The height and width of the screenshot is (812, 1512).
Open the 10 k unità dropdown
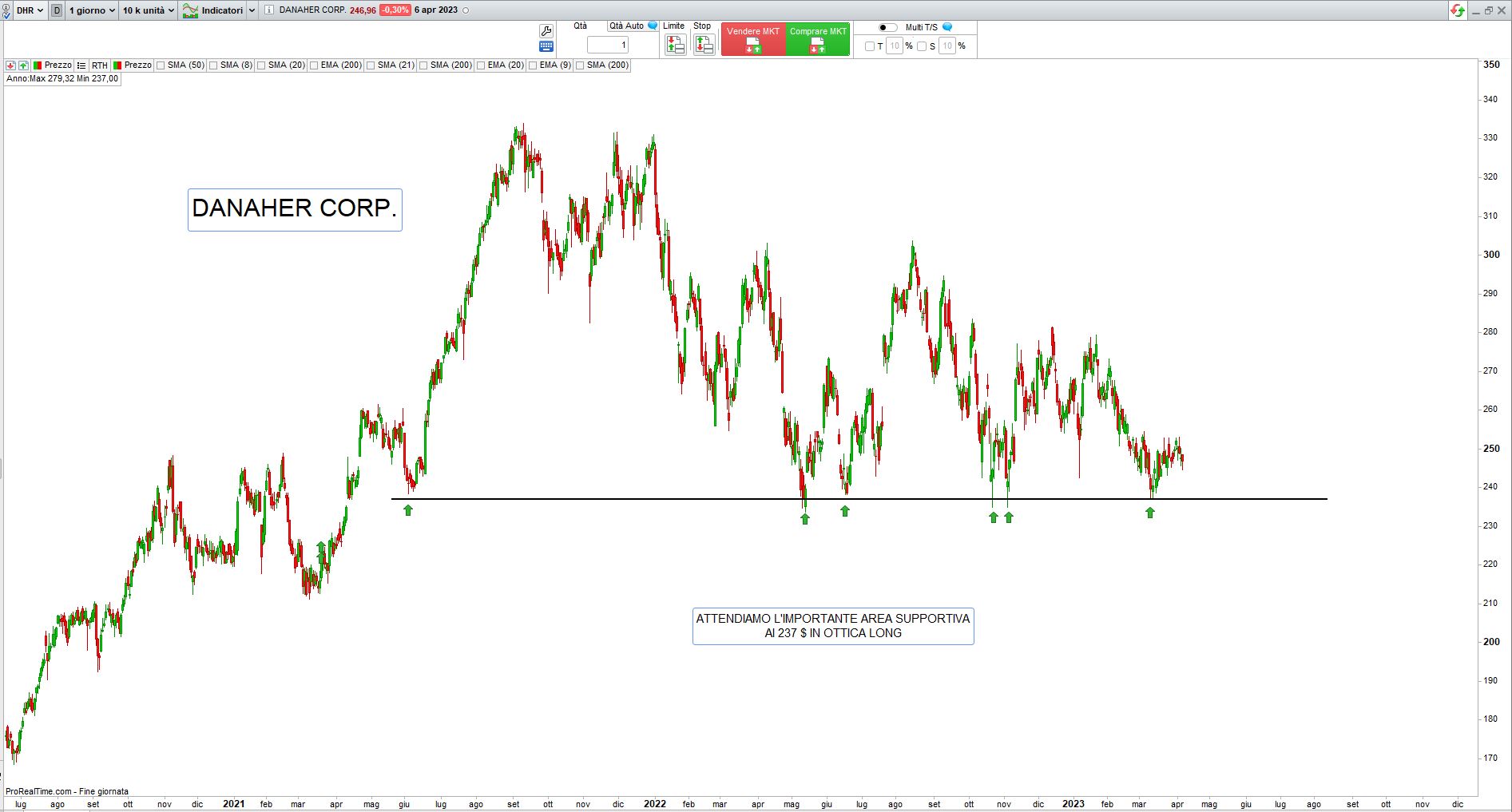(148, 10)
